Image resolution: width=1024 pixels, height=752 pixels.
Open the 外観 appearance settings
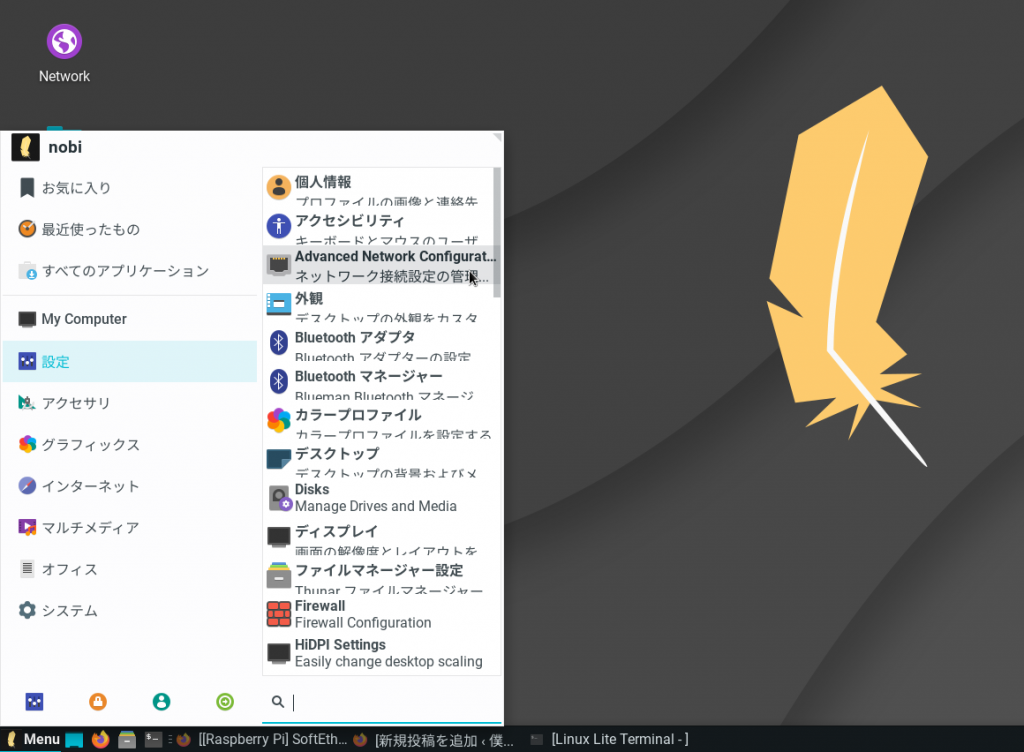point(378,304)
